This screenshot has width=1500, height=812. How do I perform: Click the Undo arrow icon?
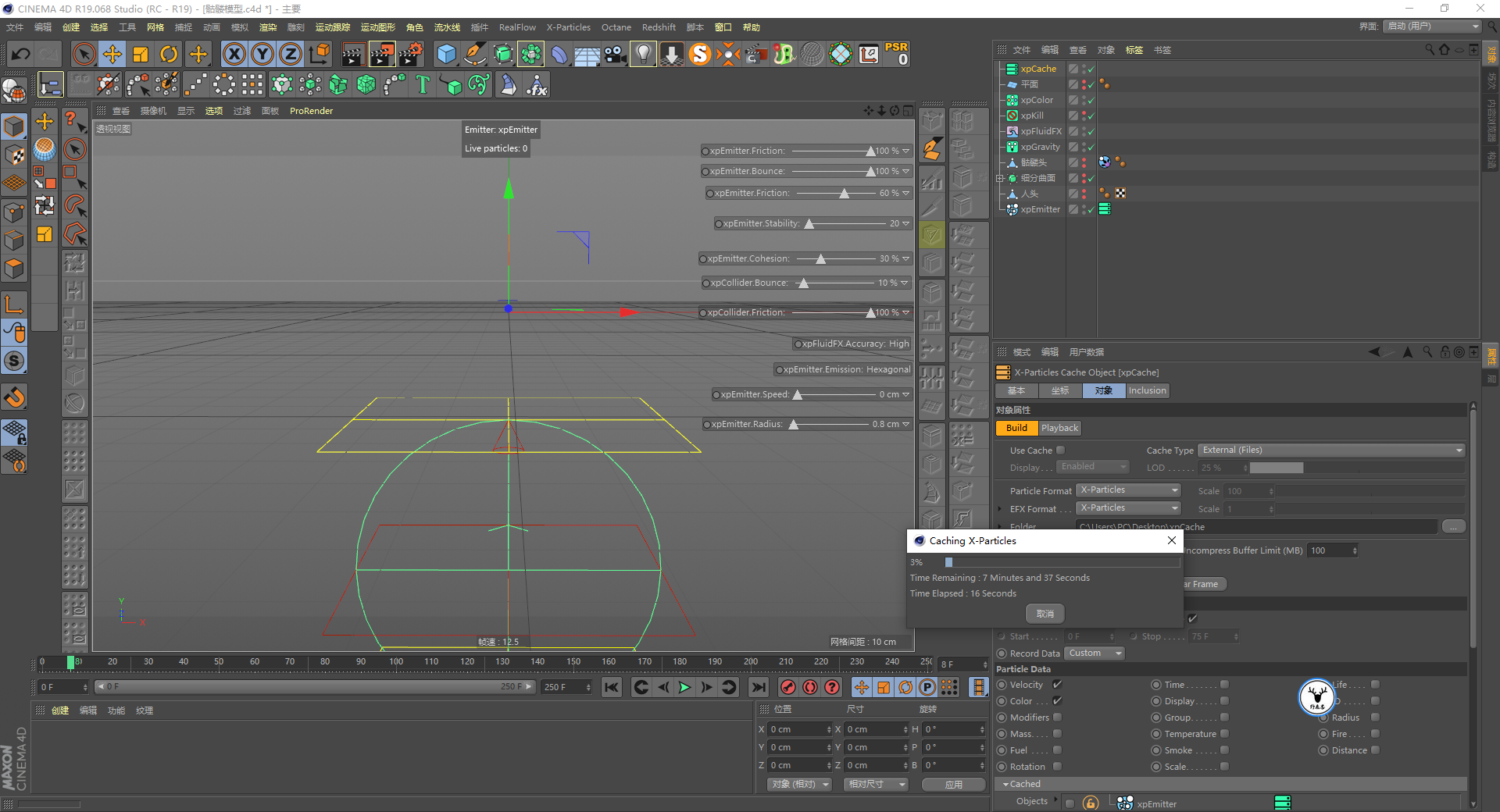click(21, 54)
